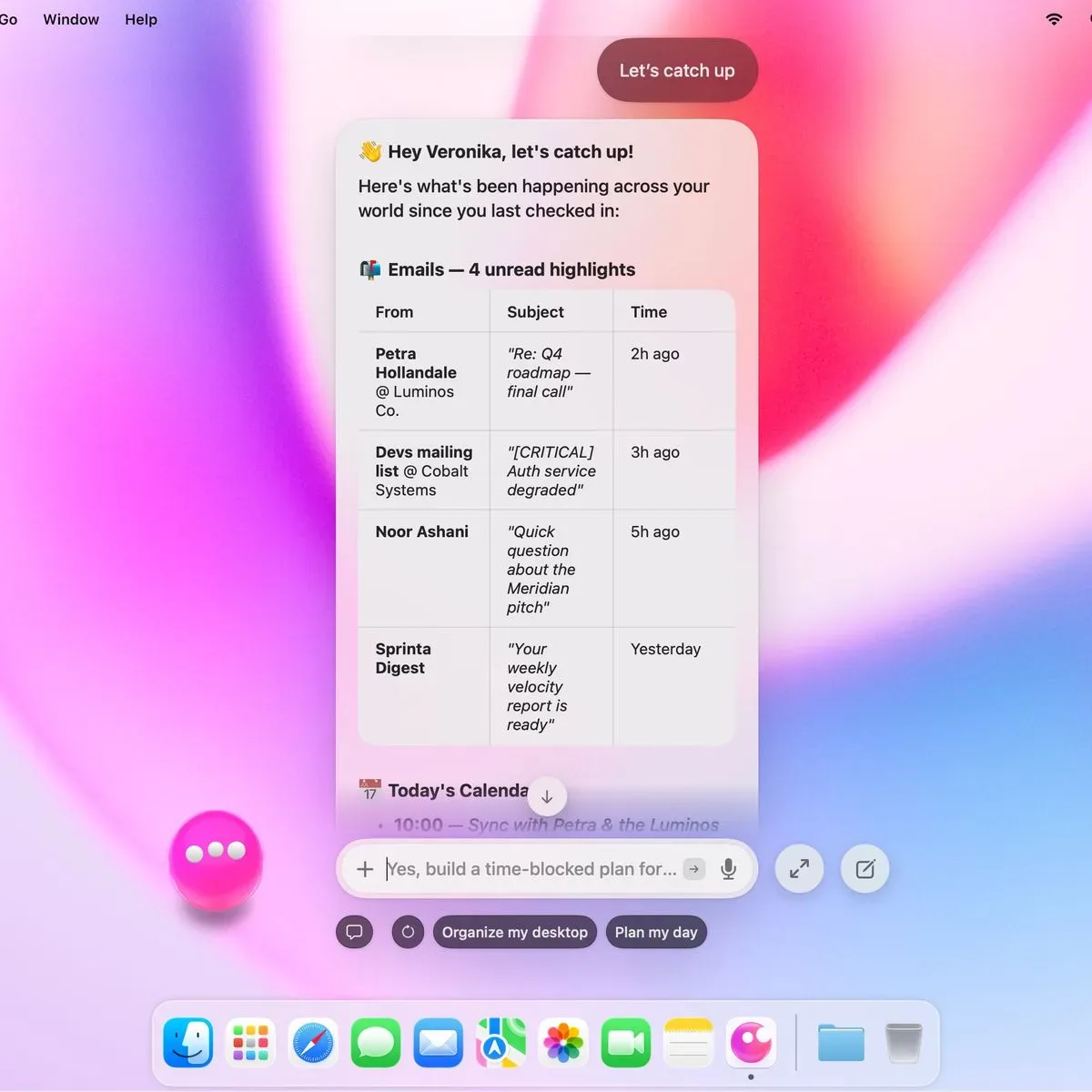Select the Noor Ashani sender cell

click(424, 569)
